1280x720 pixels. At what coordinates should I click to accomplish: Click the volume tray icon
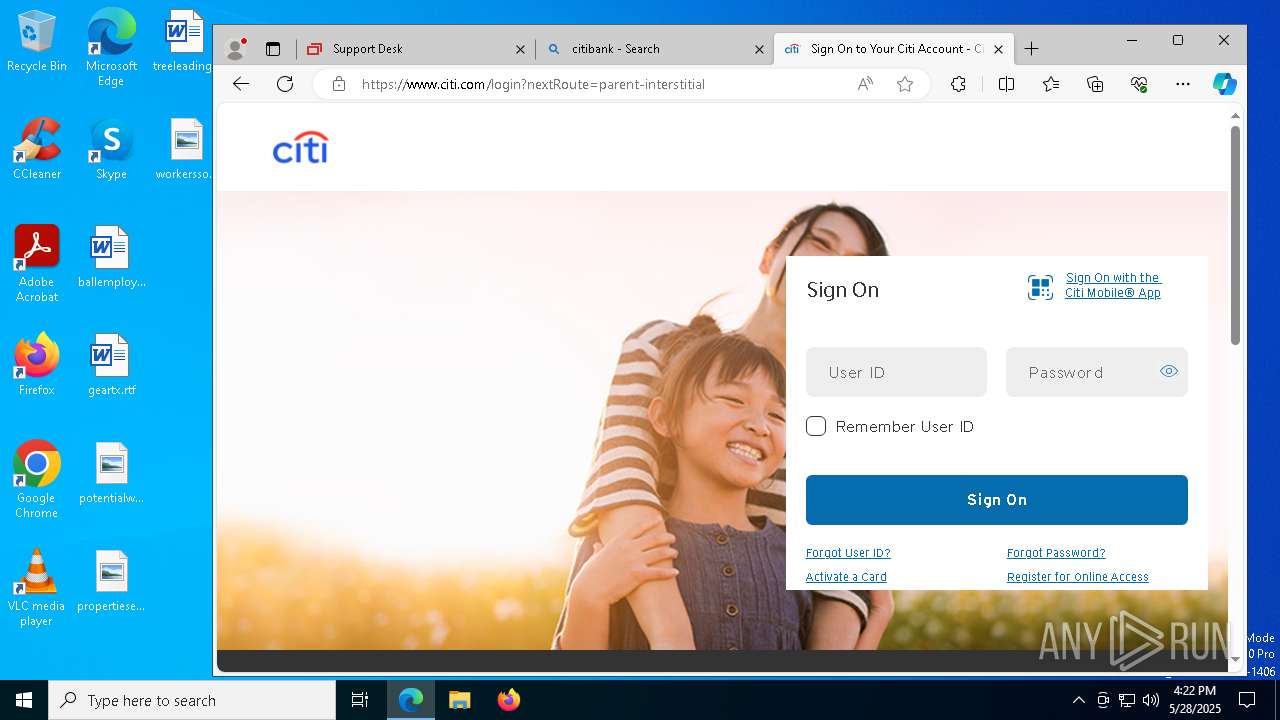[x=1151, y=700]
